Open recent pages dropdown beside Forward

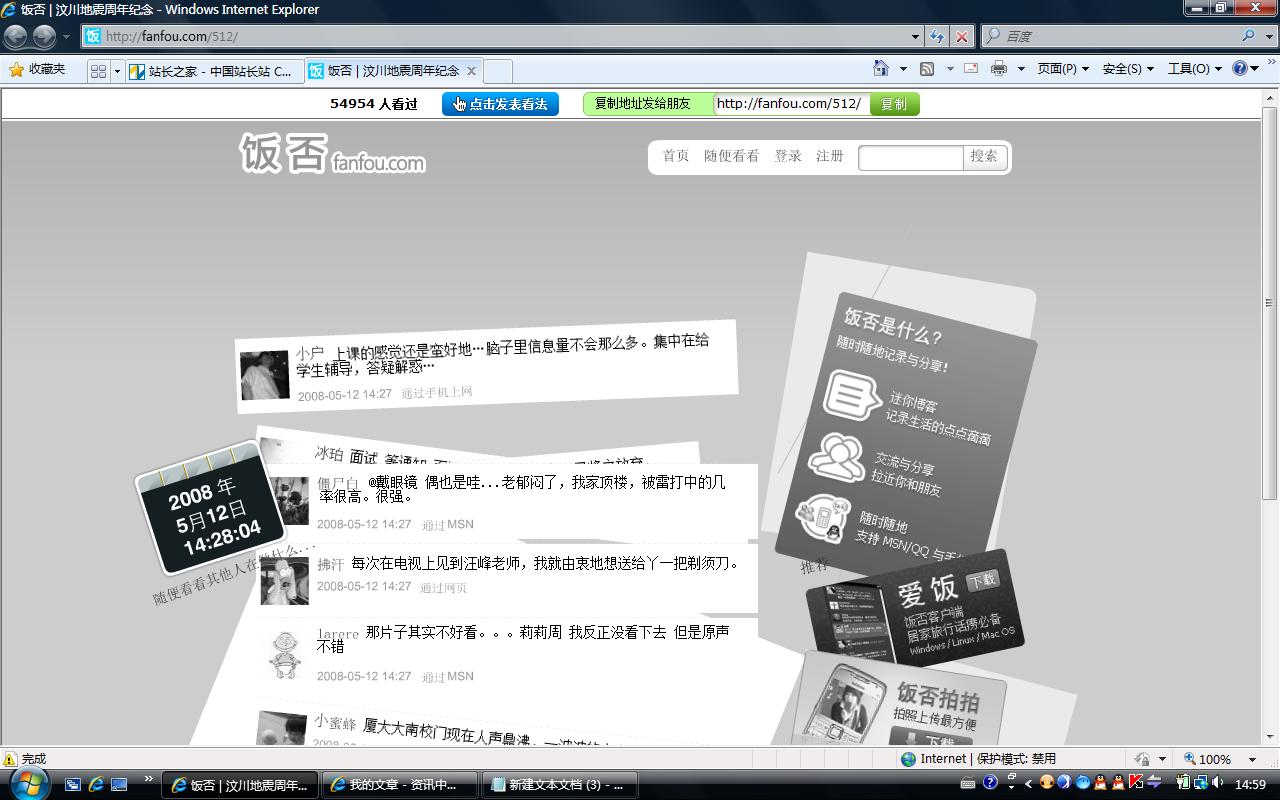[67, 36]
